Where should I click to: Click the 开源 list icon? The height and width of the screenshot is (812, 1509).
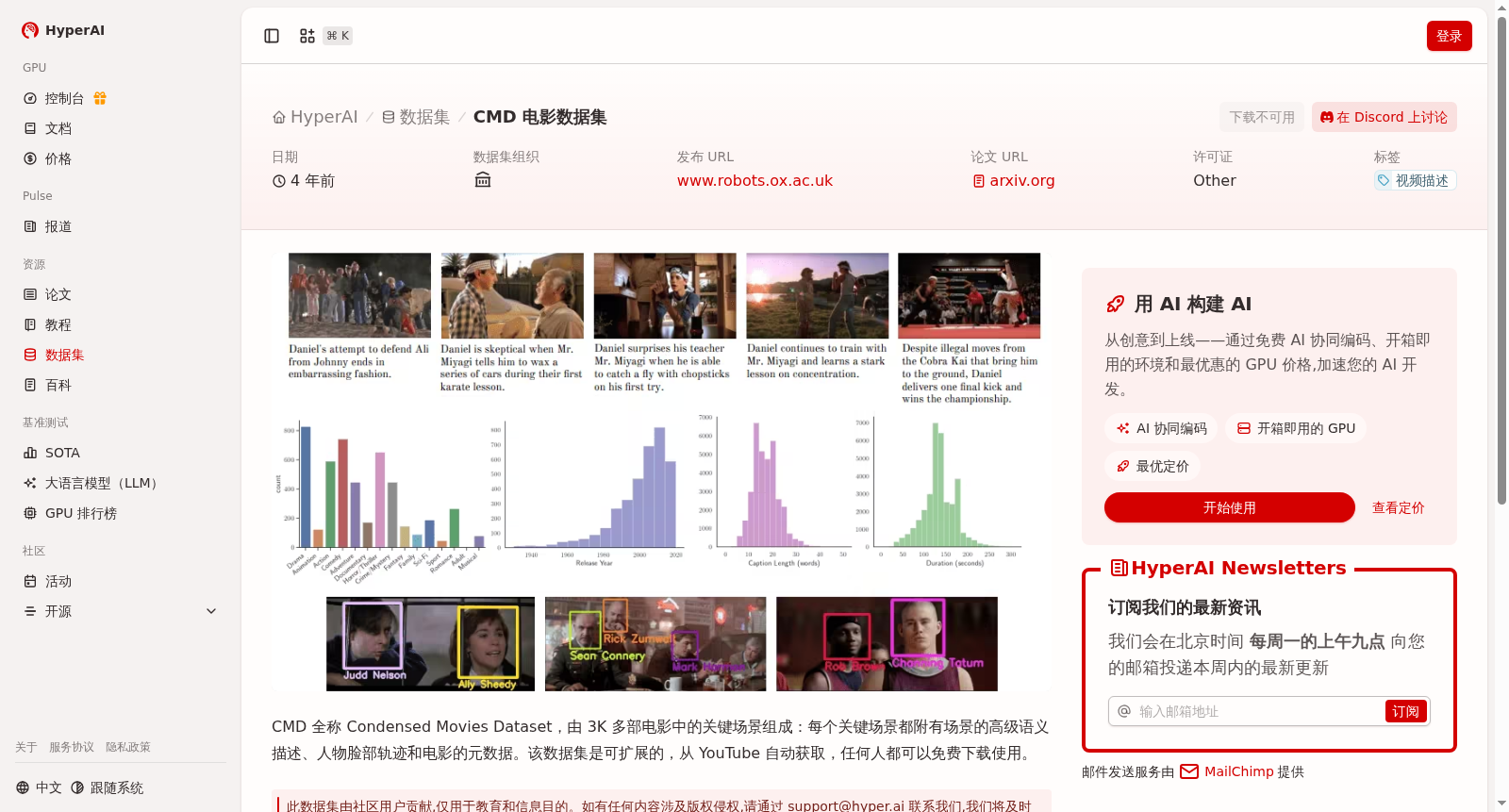[30, 611]
